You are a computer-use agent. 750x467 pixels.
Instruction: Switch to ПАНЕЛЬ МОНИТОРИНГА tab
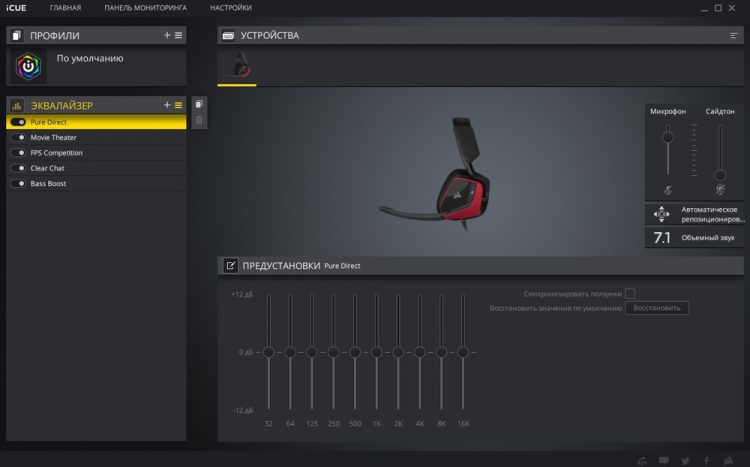pos(145,8)
